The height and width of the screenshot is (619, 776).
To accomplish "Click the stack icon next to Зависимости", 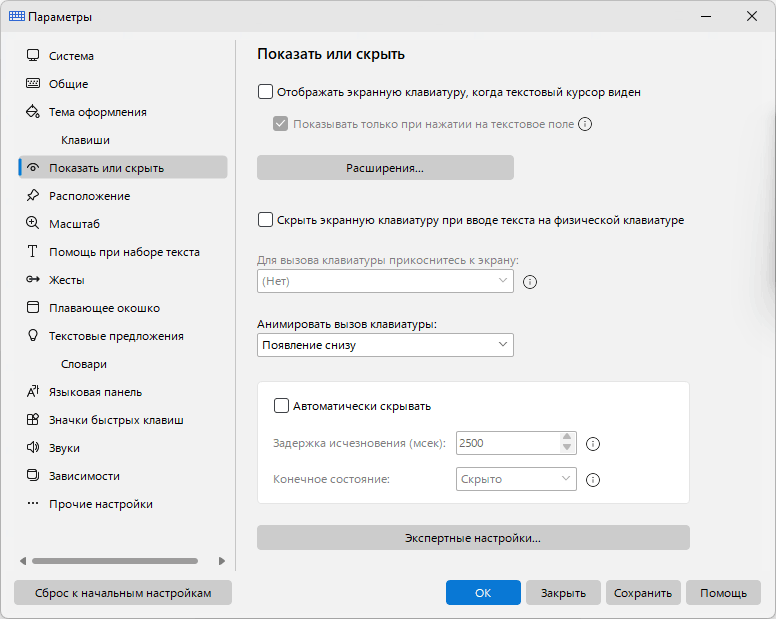I will tap(33, 476).
